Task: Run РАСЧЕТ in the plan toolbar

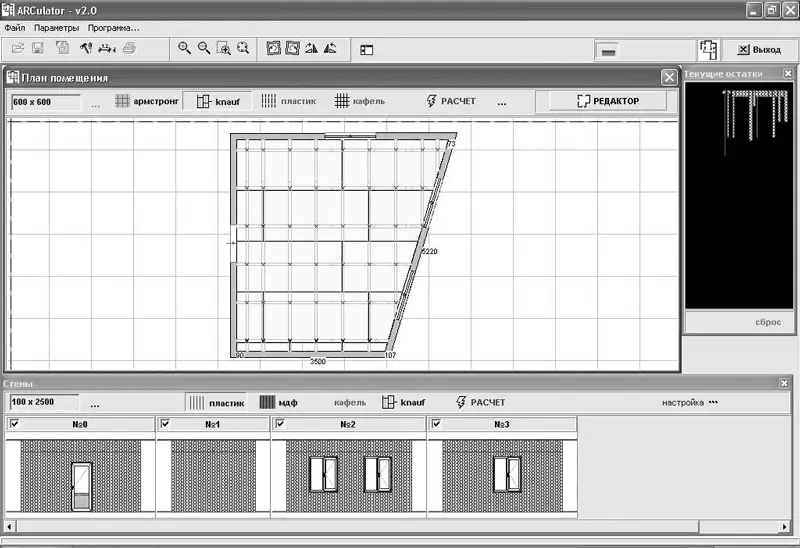Action: pyautogui.click(x=451, y=101)
